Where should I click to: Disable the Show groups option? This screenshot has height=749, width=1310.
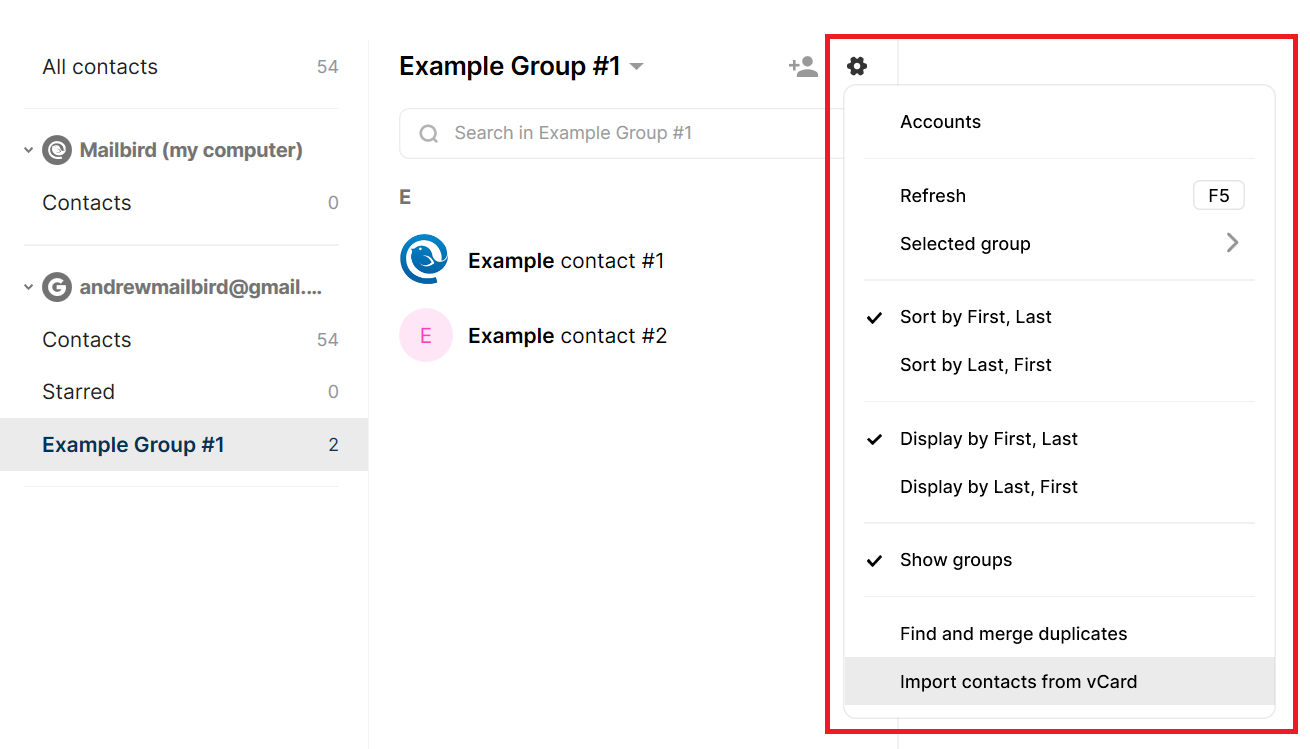point(956,559)
